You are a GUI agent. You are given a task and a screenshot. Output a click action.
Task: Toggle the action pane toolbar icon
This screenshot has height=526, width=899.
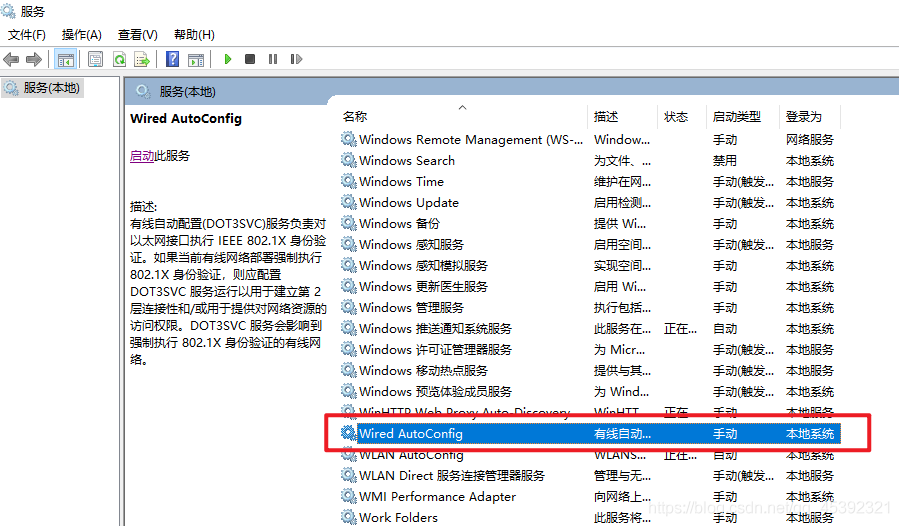[x=196, y=59]
